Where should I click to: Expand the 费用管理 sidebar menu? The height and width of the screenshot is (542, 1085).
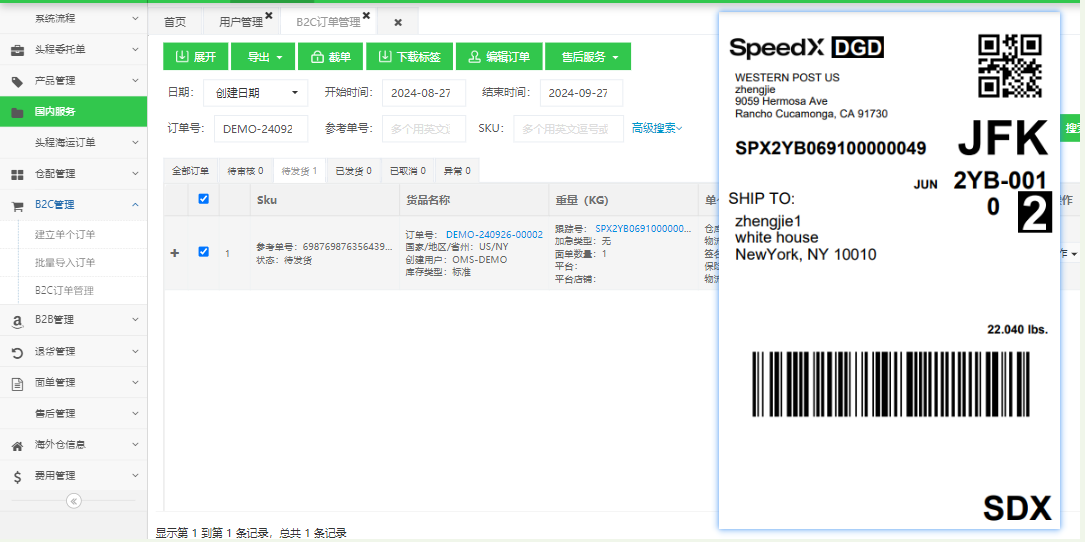(136, 476)
